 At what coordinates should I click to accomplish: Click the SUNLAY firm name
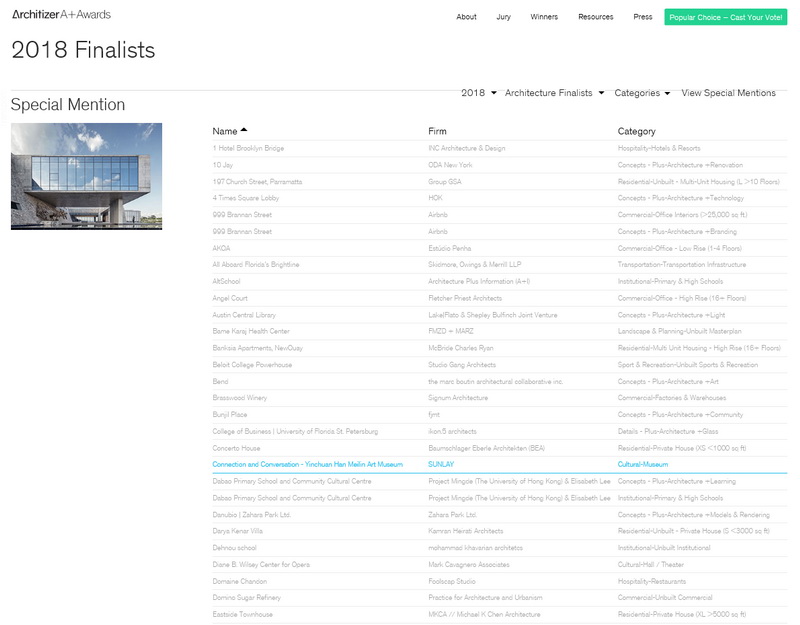441,464
